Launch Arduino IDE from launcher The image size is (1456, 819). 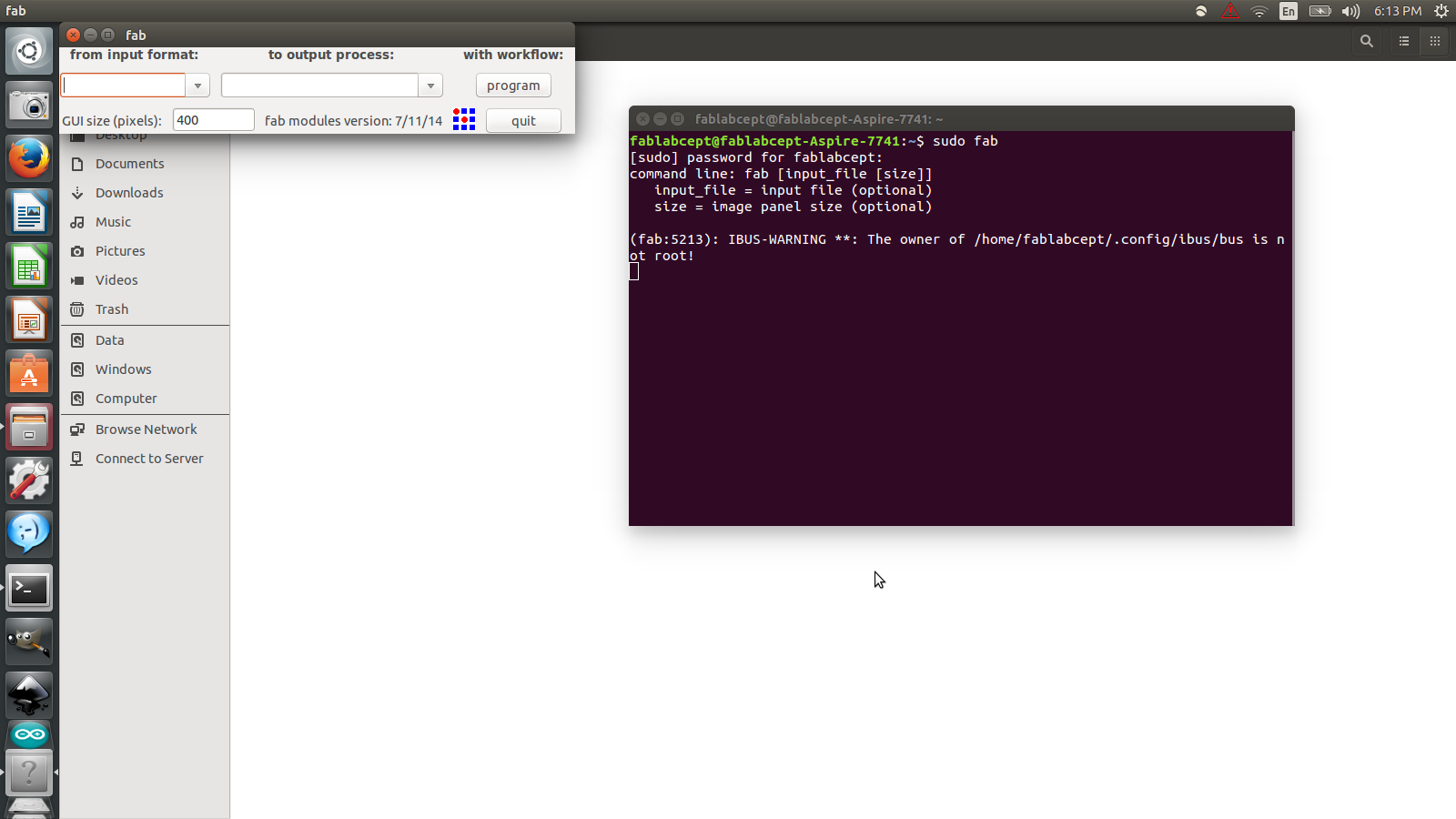pos(29,733)
